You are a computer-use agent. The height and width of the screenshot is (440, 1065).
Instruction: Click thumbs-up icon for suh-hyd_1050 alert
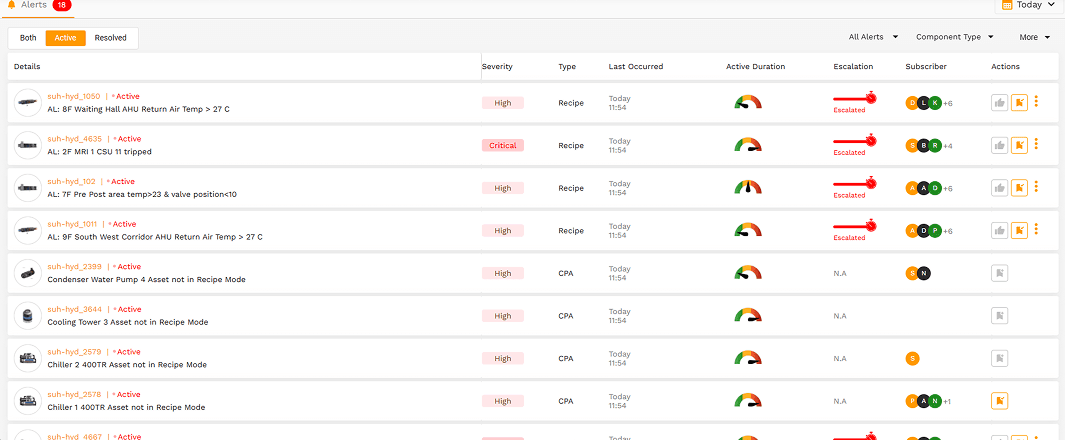tap(999, 103)
